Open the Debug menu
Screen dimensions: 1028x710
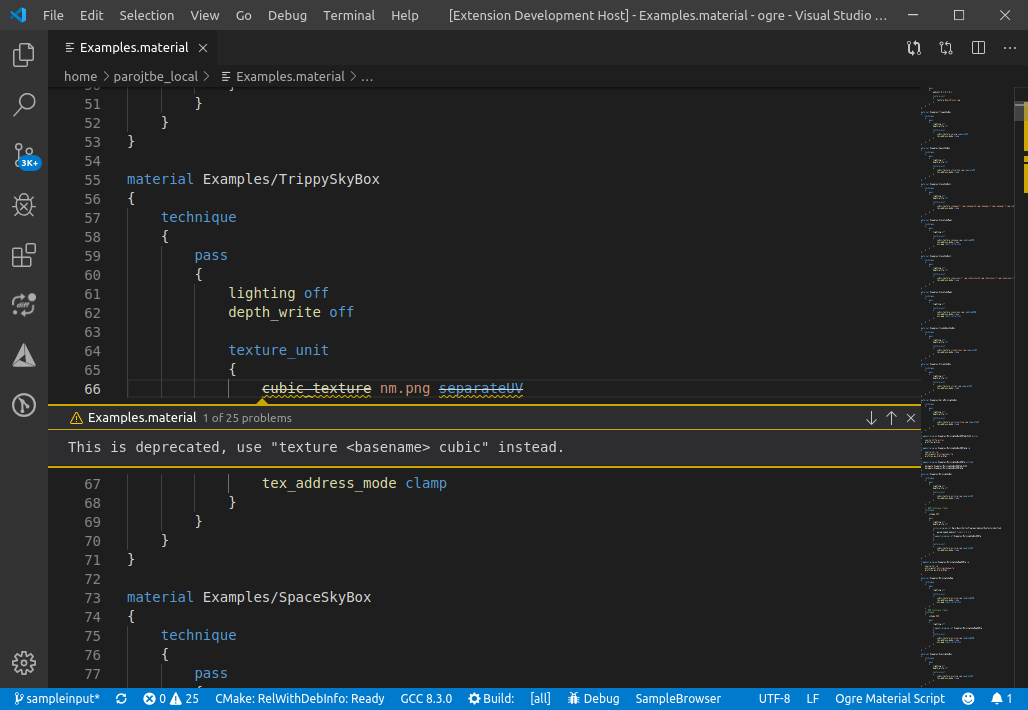click(287, 15)
